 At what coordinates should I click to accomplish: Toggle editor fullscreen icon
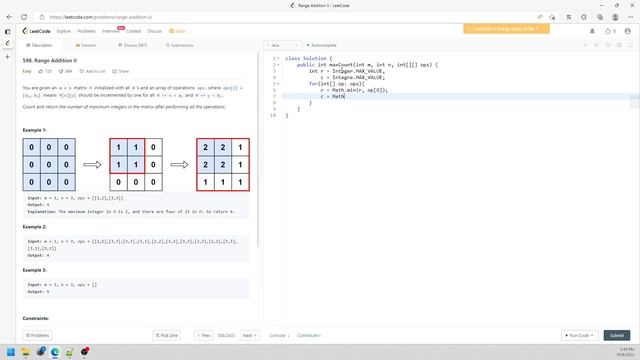click(631, 45)
